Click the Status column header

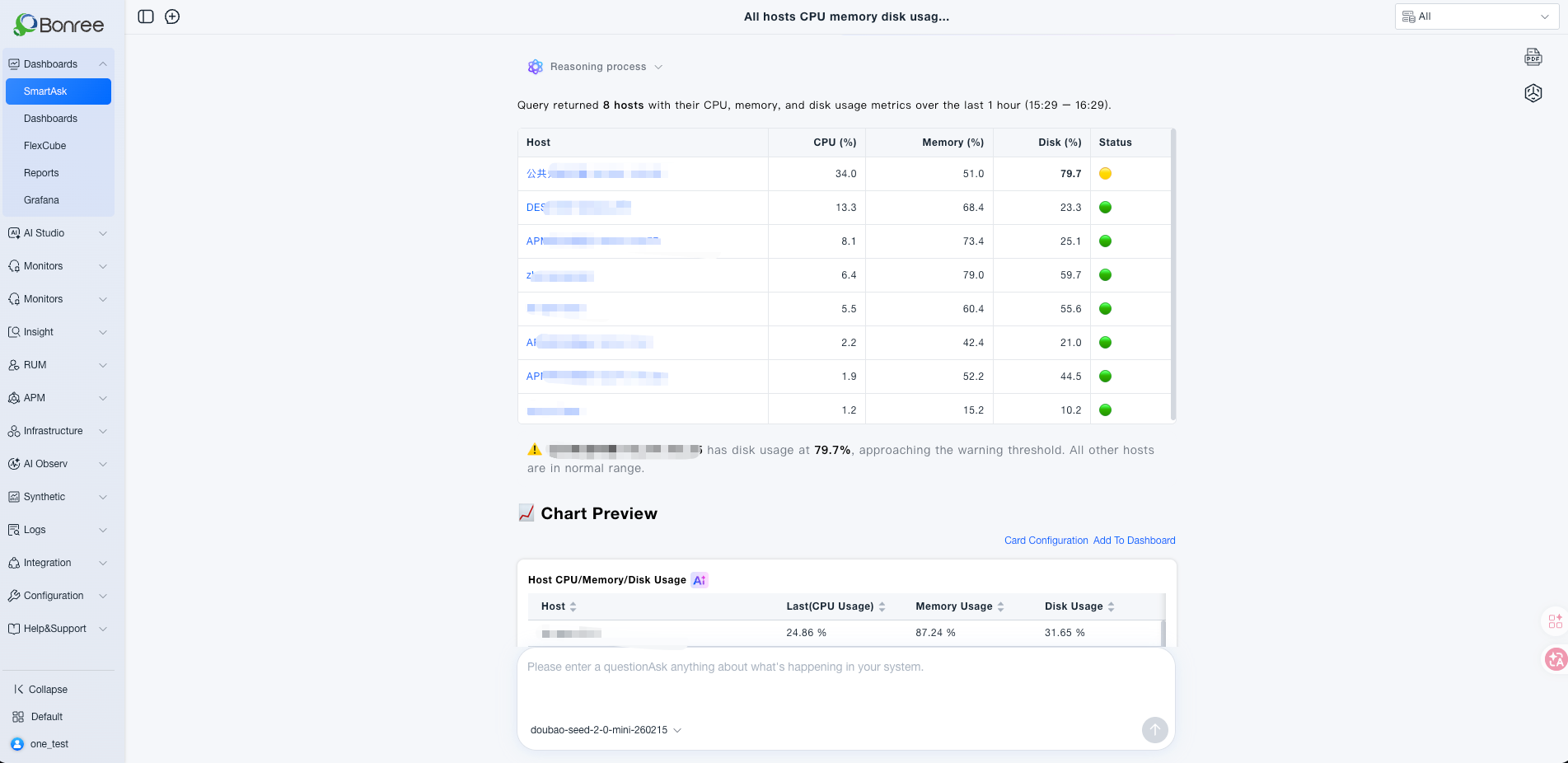pos(1115,143)
